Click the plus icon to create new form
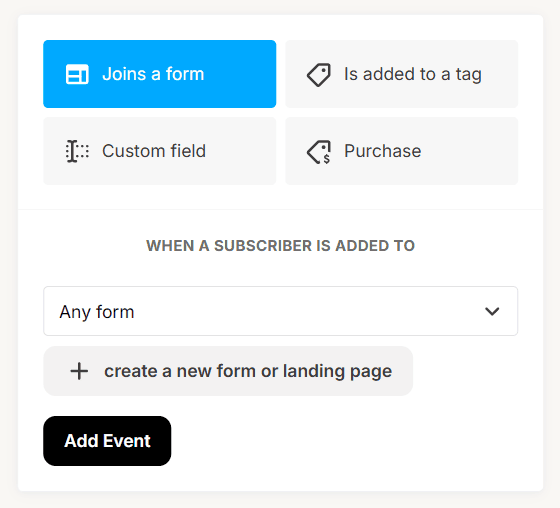The width and height of the screenshot is (560, 508). [x=79, y=371]
